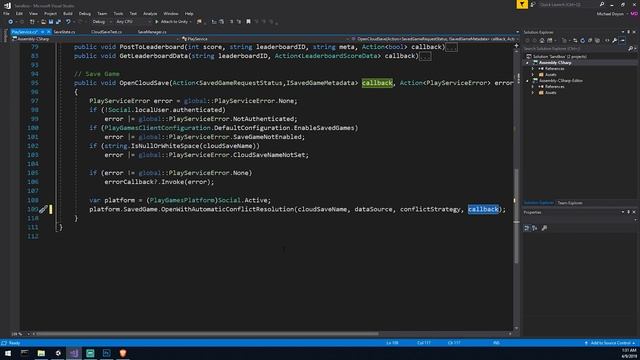Toggle auto-hide pin on Solution Explorer panel
Image resolution: width=640 pixels, height=360 pixels.
point(629,32)
